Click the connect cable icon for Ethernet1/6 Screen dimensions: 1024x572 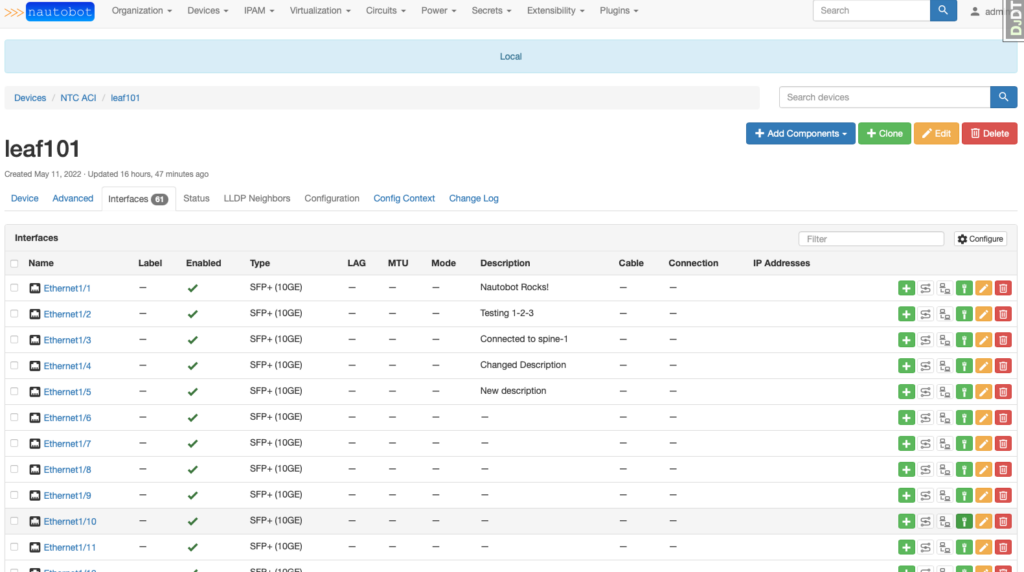tap(945, 418)
